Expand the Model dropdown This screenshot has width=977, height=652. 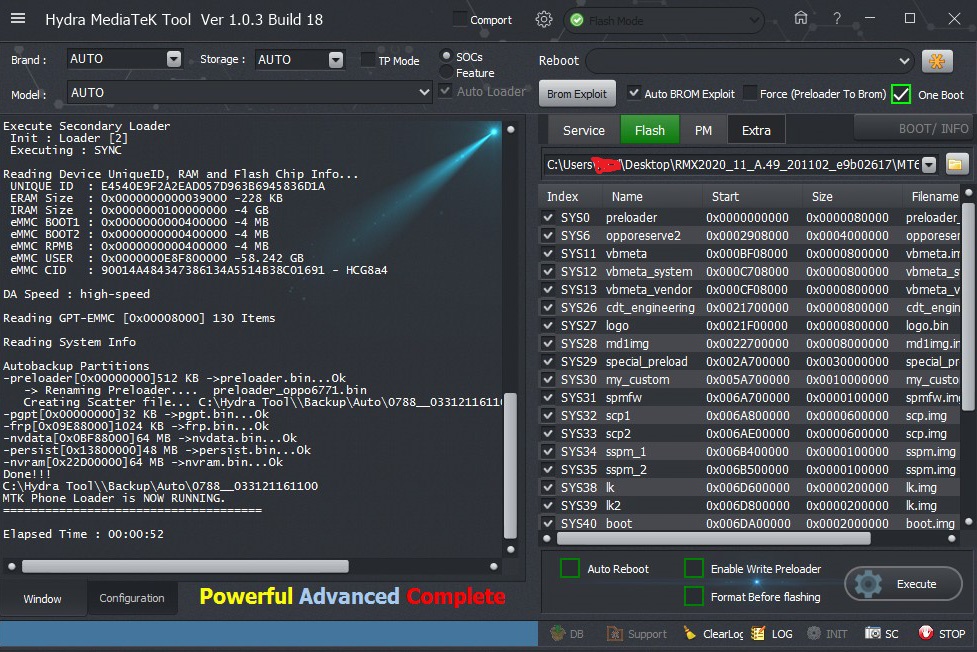point(424,92)
